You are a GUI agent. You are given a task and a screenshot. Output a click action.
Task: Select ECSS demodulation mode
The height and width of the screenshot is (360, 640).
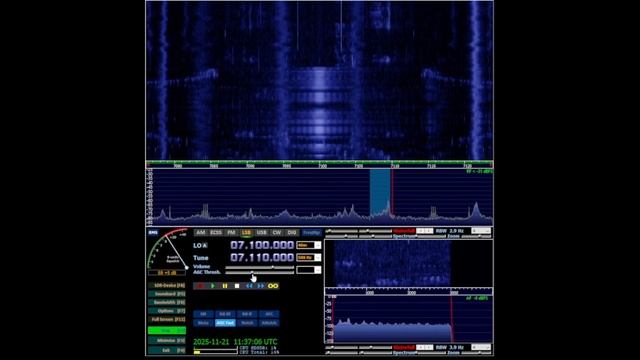pyautogui.click(x=216, y=232)
